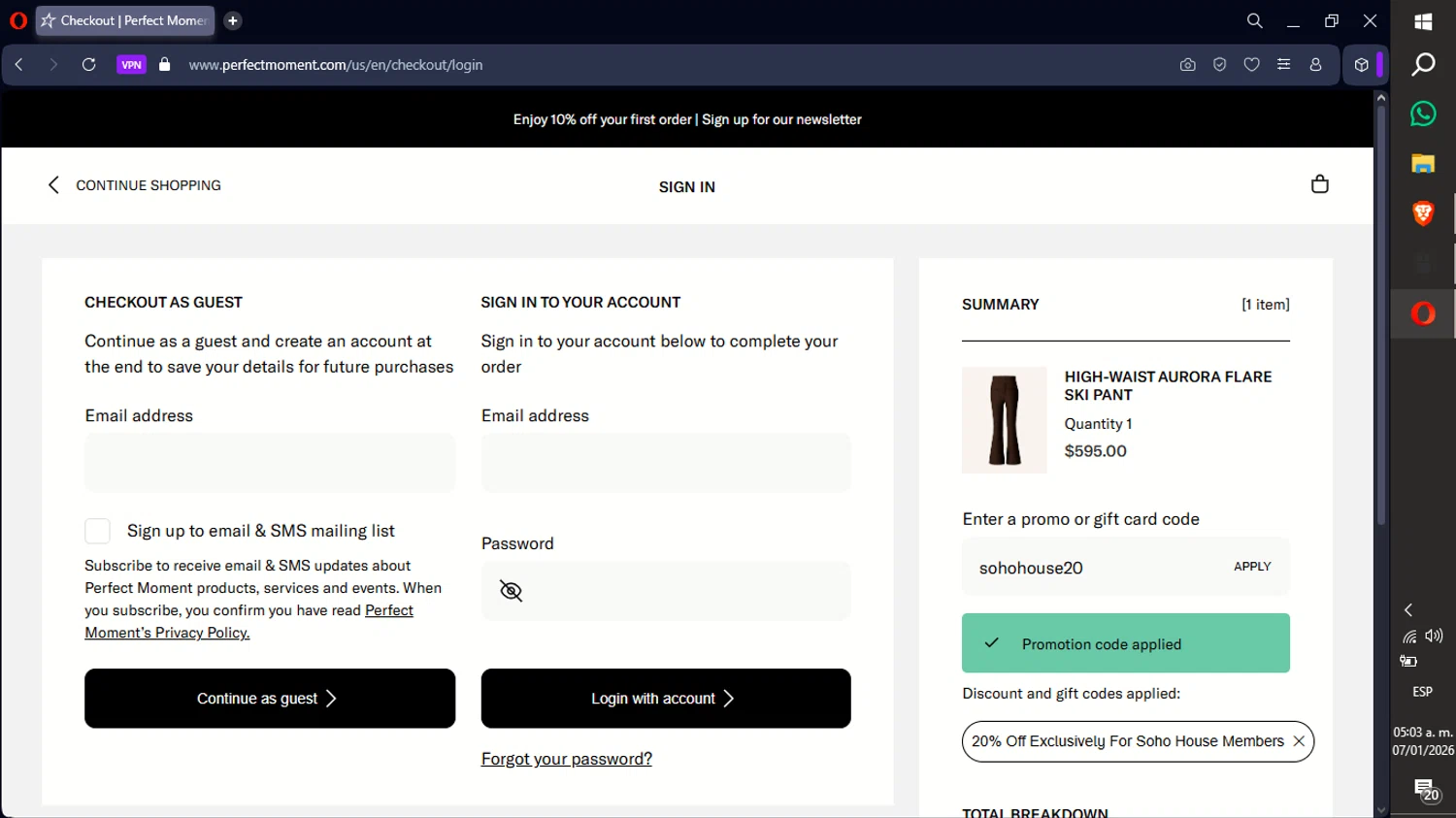Screen dimensions: 1456x818
Task: Open WhatsApp from taskbar
Action: pos(1423,114)
